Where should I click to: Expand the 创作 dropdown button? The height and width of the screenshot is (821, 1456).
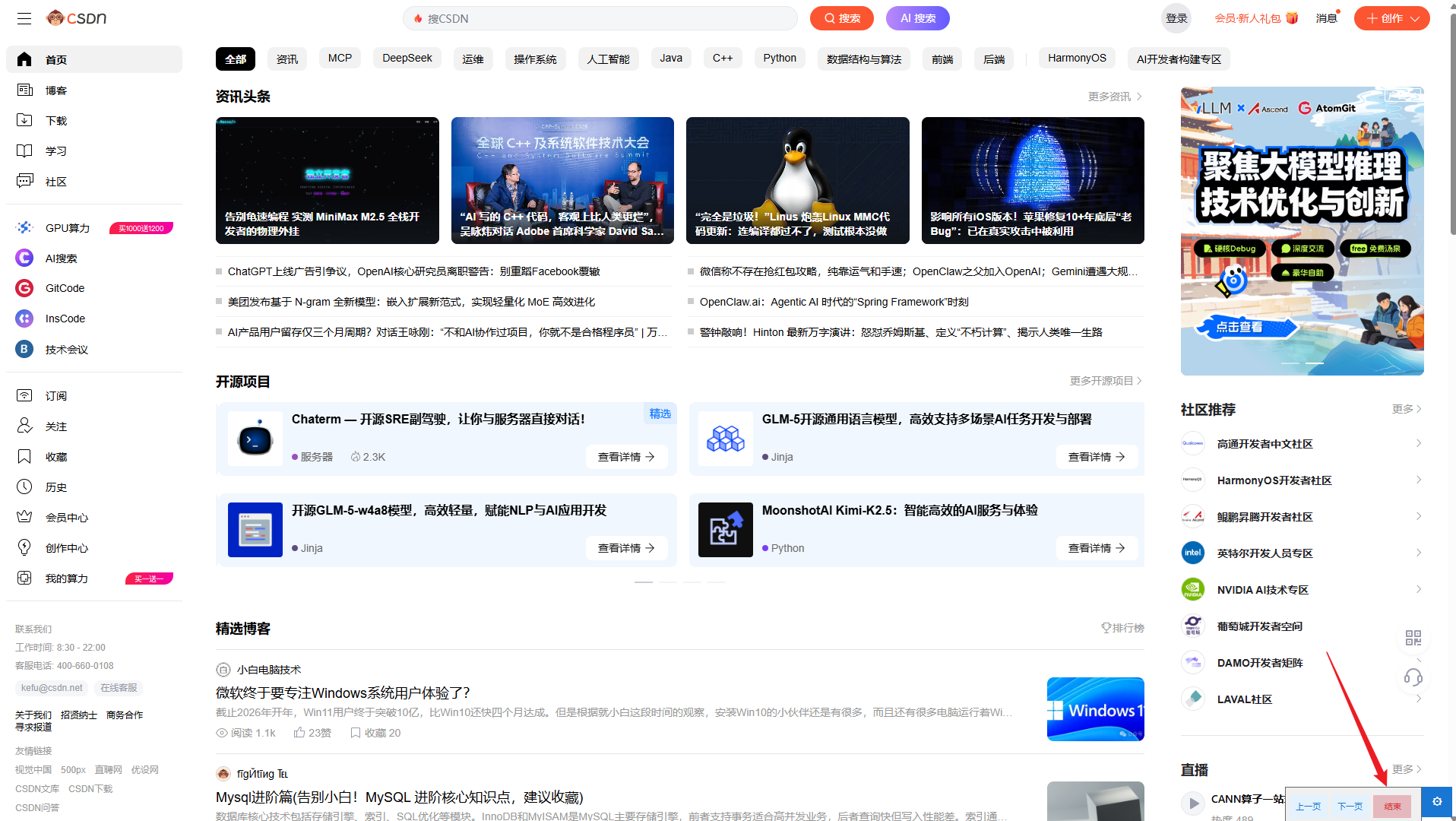(1391, 18)
